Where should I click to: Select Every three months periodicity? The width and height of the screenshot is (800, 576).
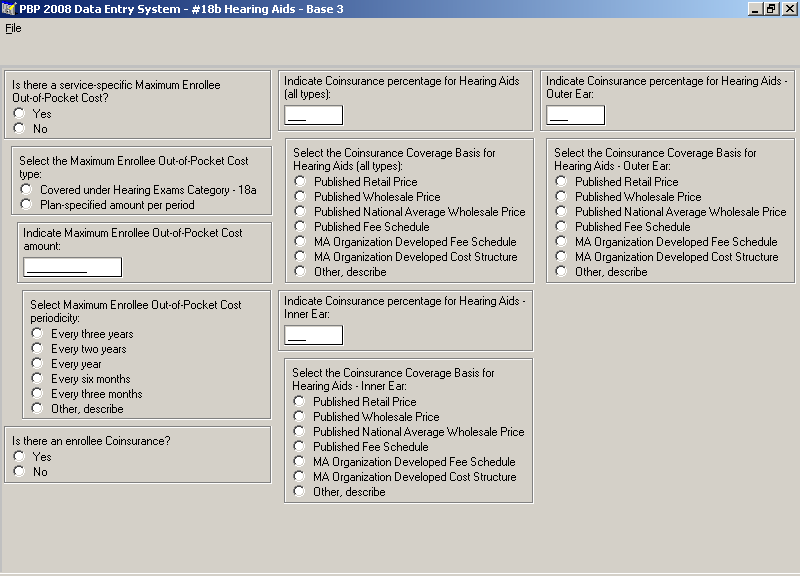tap(37, 393)
